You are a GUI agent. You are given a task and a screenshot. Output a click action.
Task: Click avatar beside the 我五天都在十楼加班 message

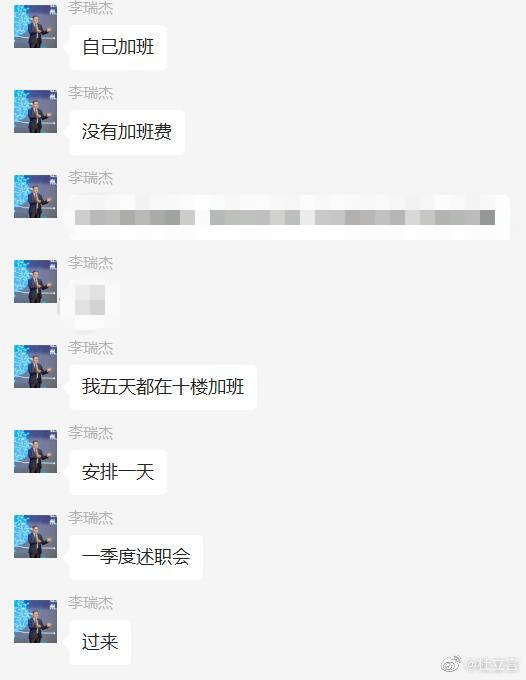pyautogui.click(x=35, y=366)
